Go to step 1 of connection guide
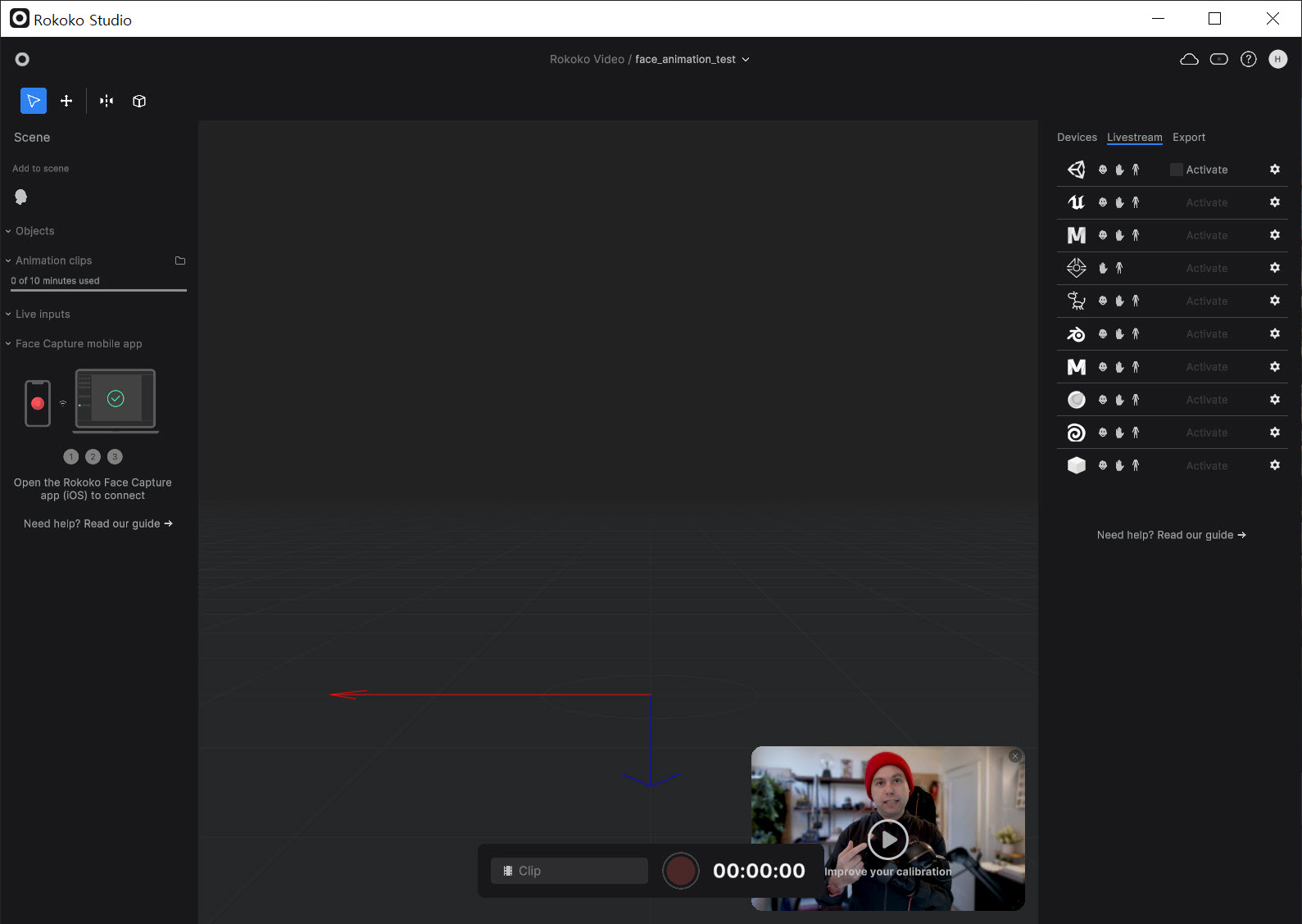Screen dimensions: 1302x924 71,456
